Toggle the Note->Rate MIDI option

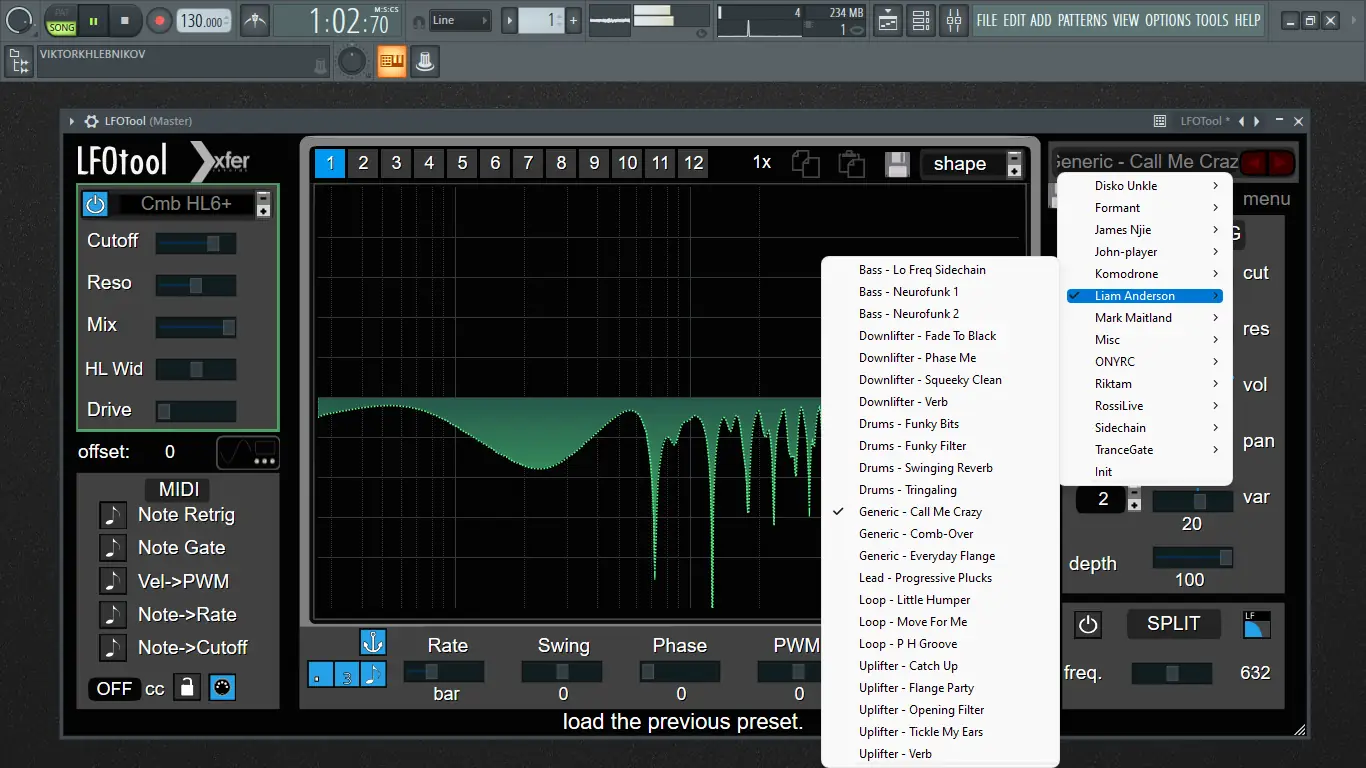(113, 614)
